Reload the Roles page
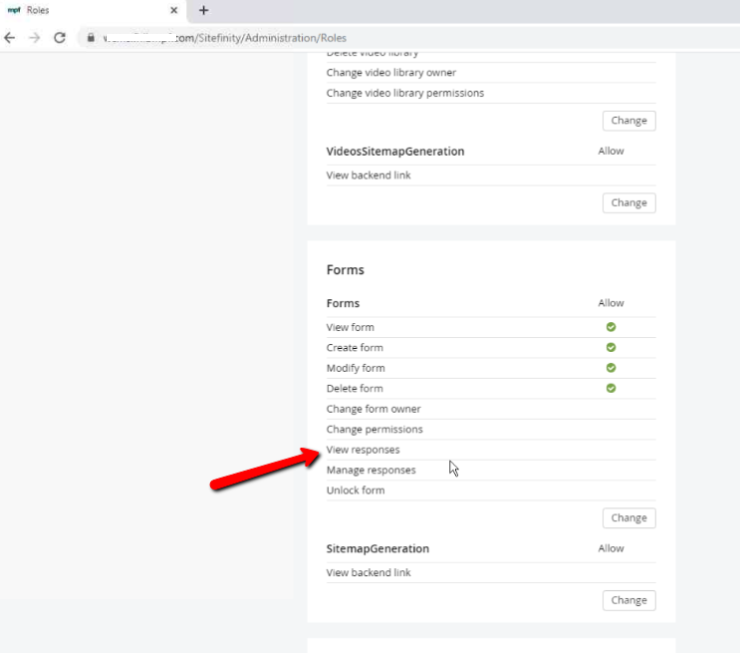 coord(59,38)
